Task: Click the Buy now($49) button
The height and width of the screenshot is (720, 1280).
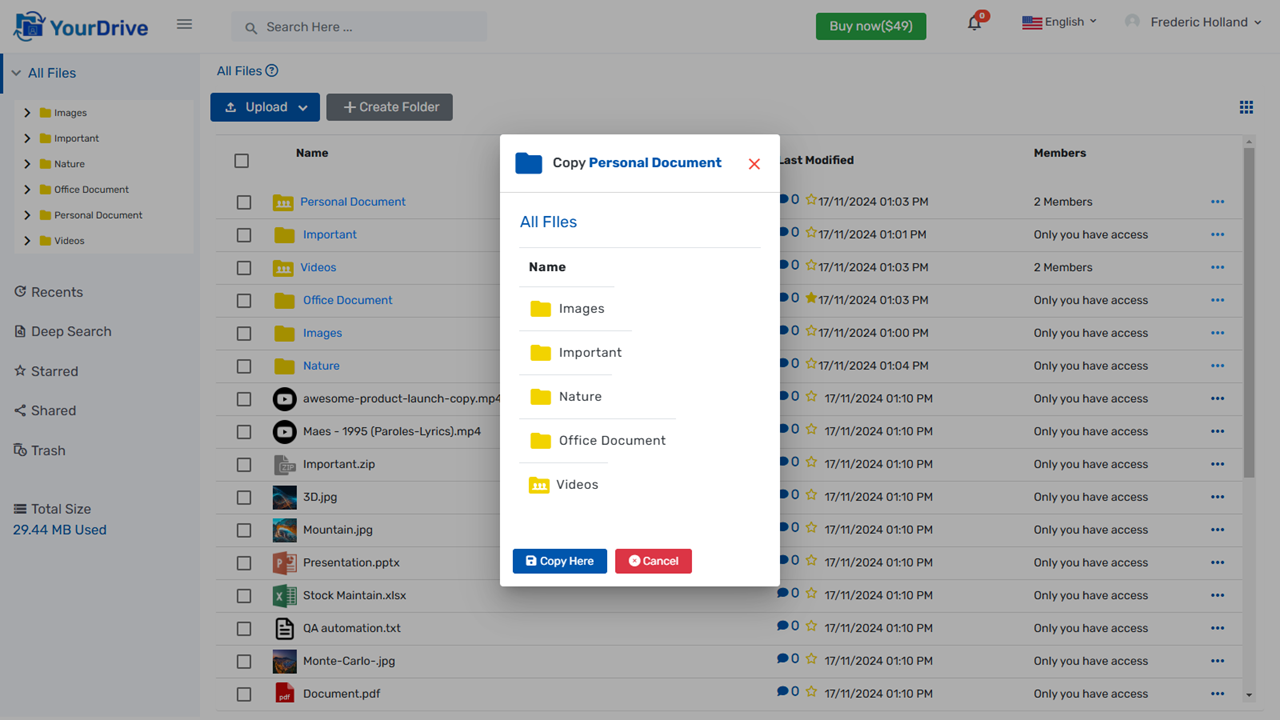Action: [x=870, y=26]
